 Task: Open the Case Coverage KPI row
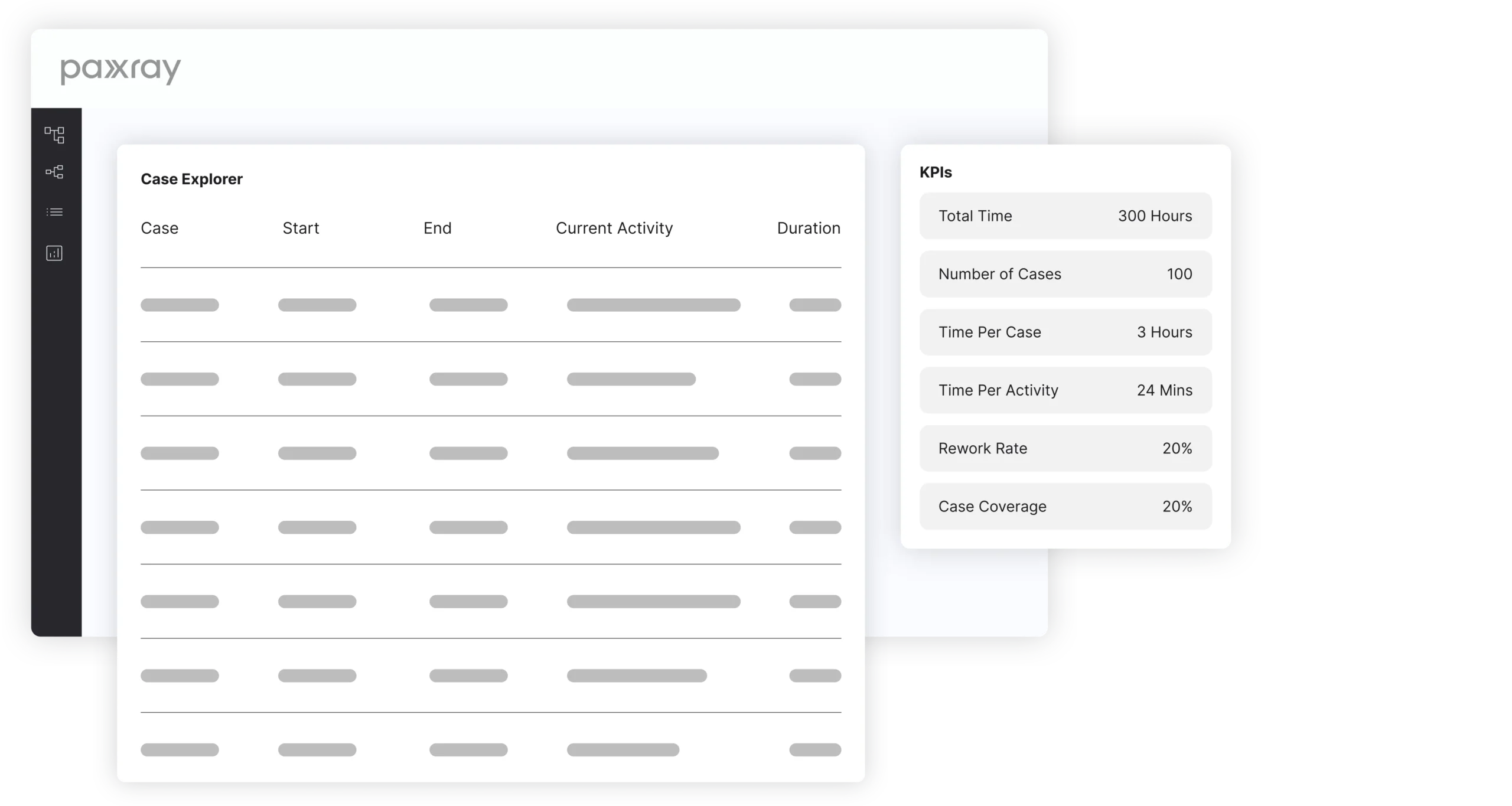coord(1065,506)
